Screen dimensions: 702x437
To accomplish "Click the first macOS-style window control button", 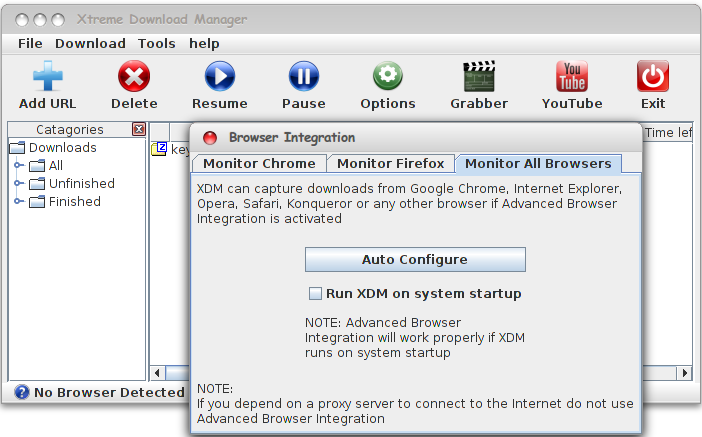I will [x=21, y=20].
